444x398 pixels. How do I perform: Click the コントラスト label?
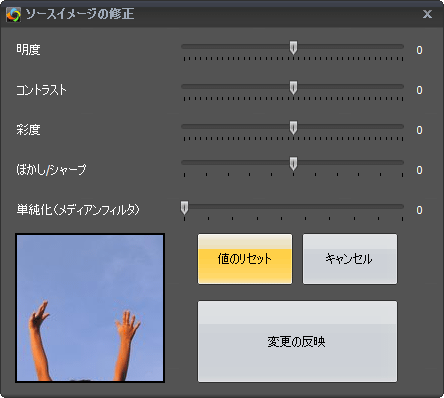[41, 90]
